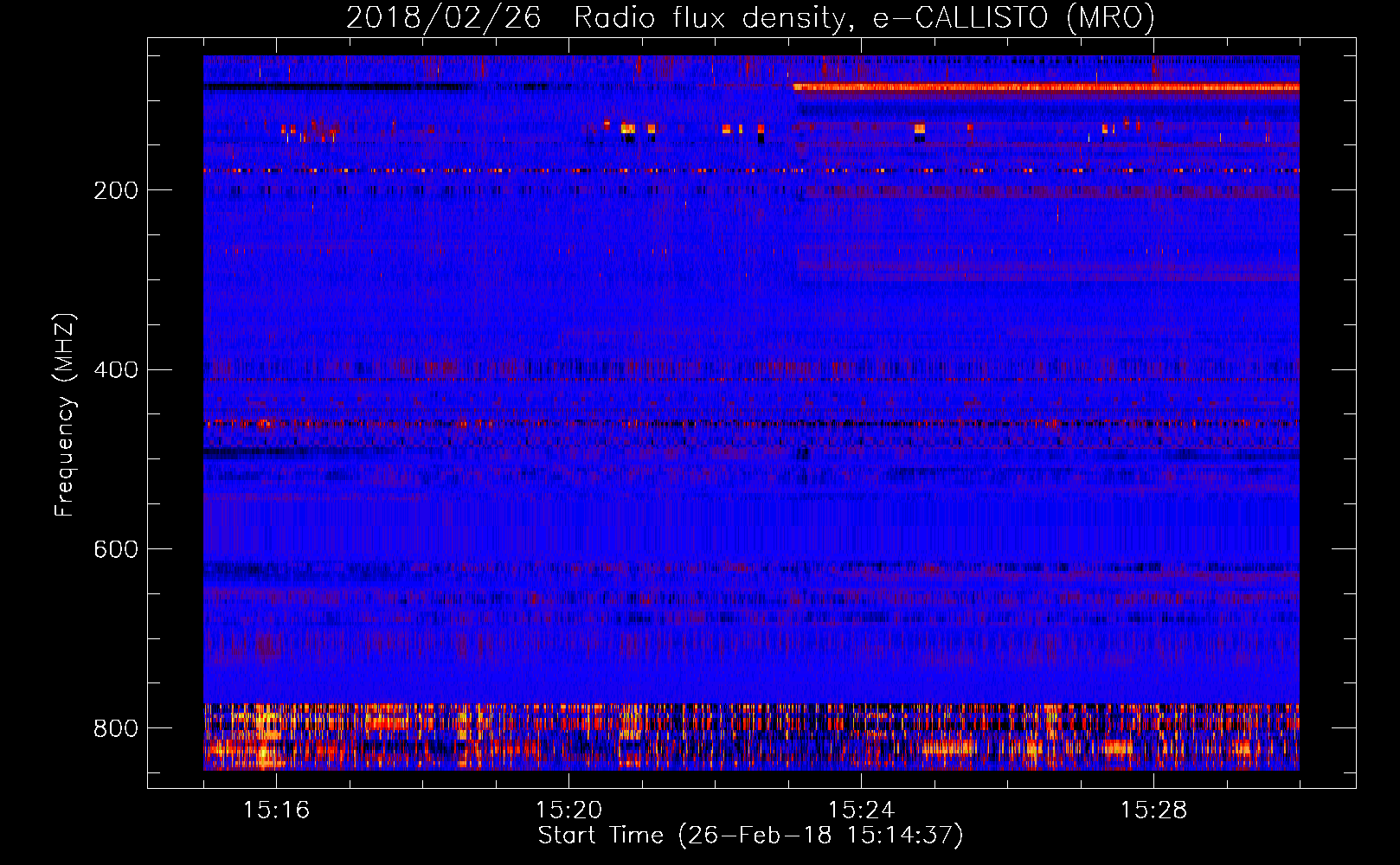The image size is (1400, 865).
Task: Click the 400 frequency tick label
Action: [116, 370]
